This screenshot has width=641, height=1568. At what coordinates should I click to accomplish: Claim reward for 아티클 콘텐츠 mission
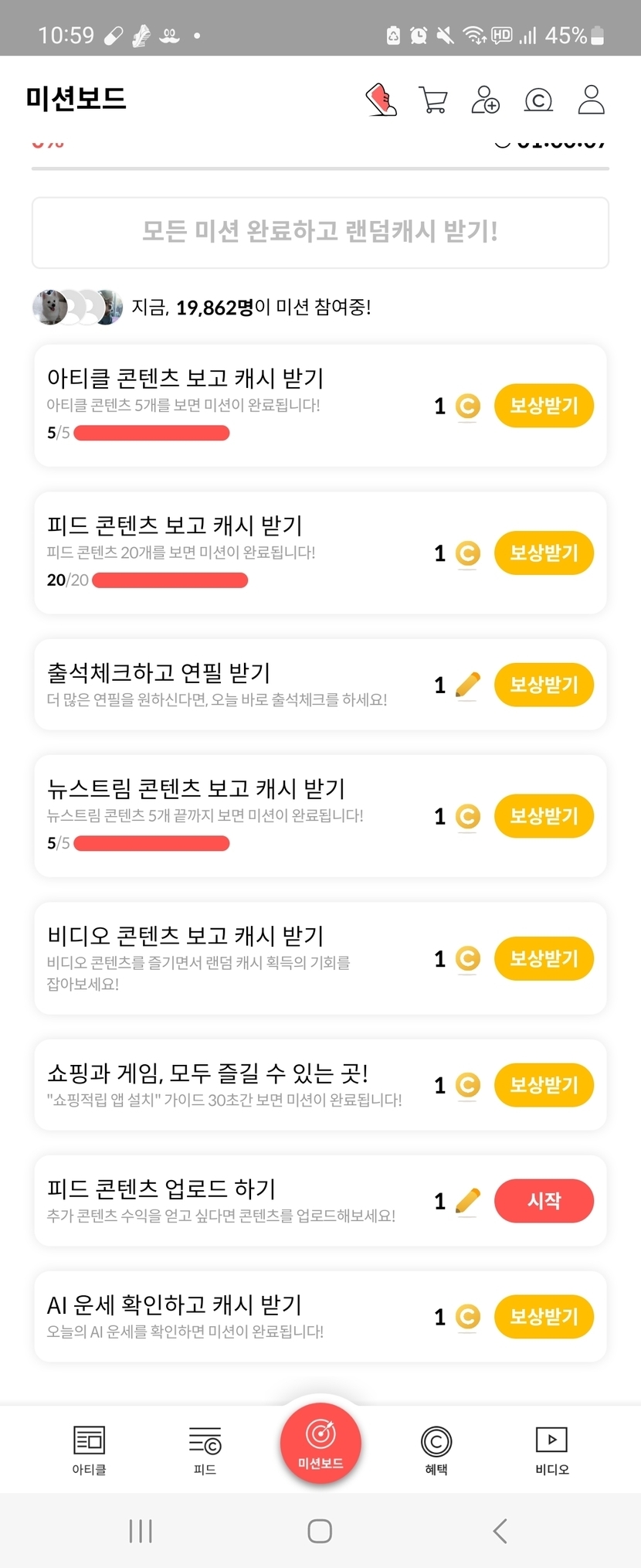544,406
